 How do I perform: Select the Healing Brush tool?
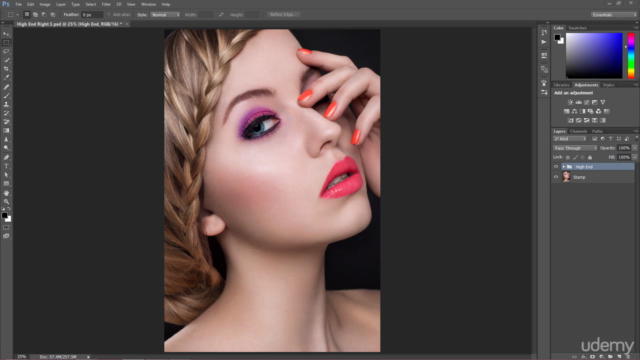(6, 87)
